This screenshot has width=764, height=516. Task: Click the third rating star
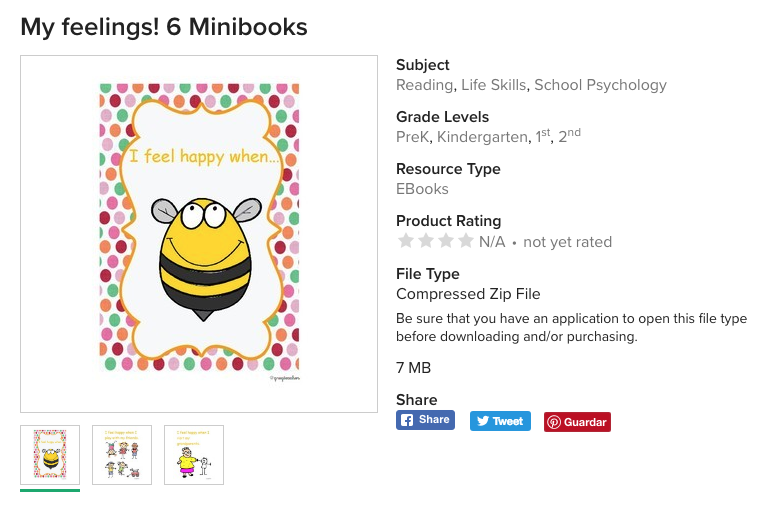pos(445,241)
